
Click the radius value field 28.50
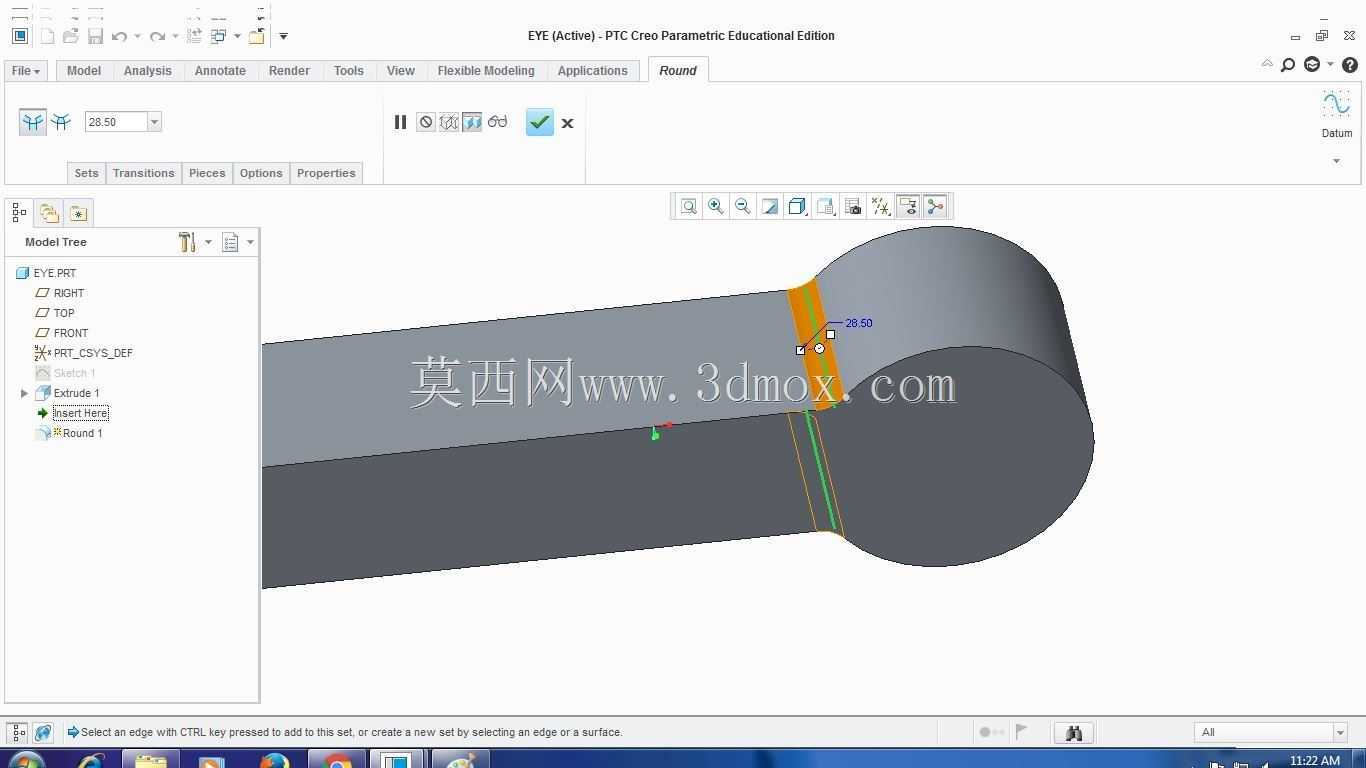coord(116,122)
